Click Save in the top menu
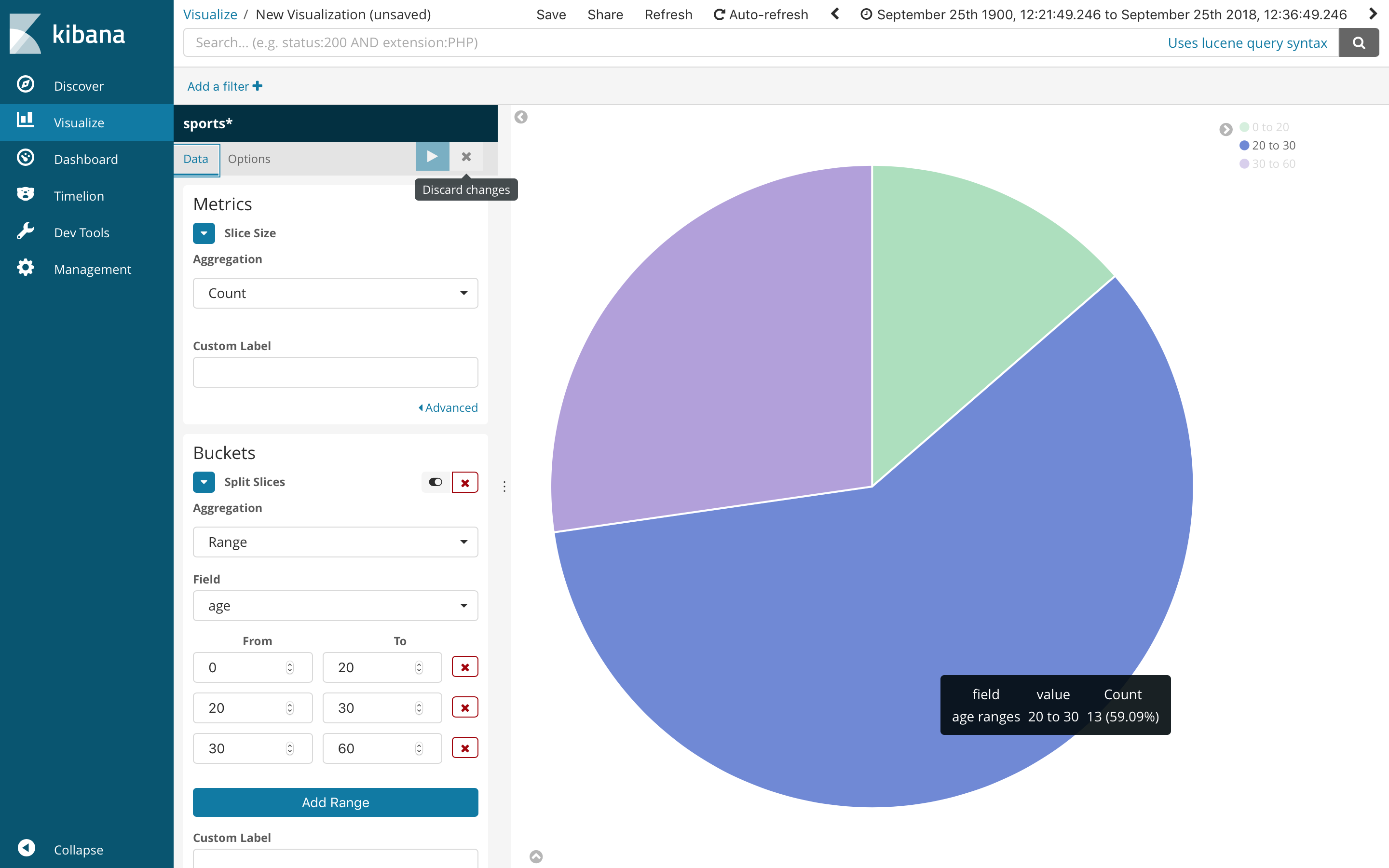This screenshot has width=1389, height=868. [550, 14]
